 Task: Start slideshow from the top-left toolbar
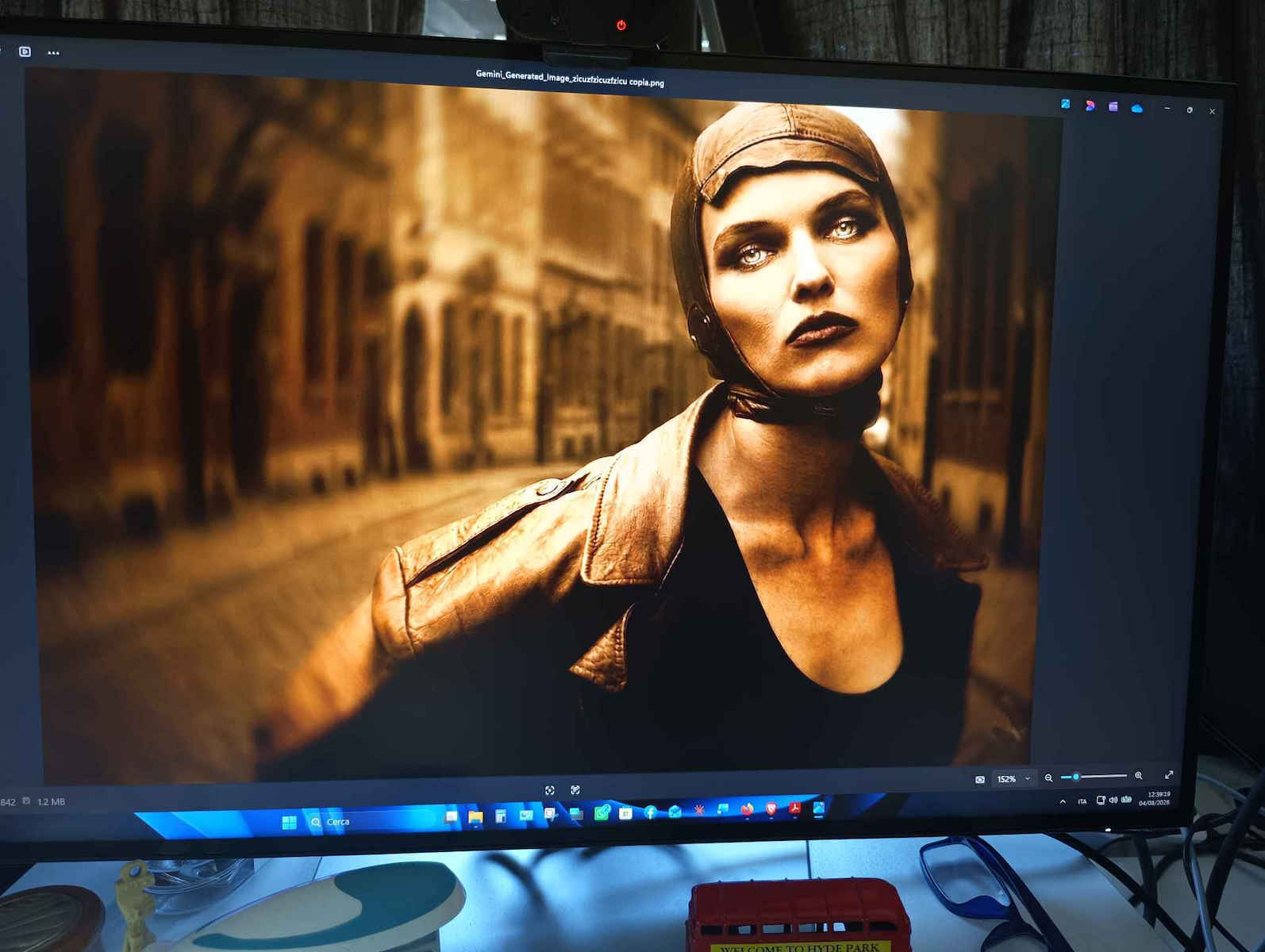[x=25, y=52]
